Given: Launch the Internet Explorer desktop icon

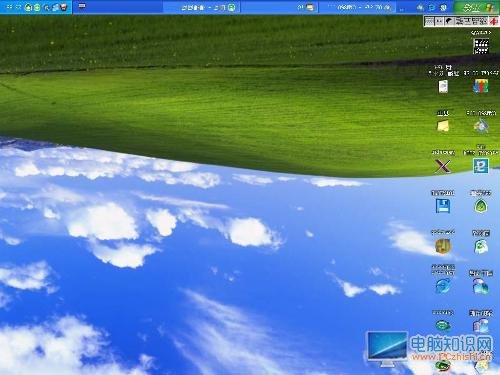Looking at the screenshot, I should (x=443, y=286).
